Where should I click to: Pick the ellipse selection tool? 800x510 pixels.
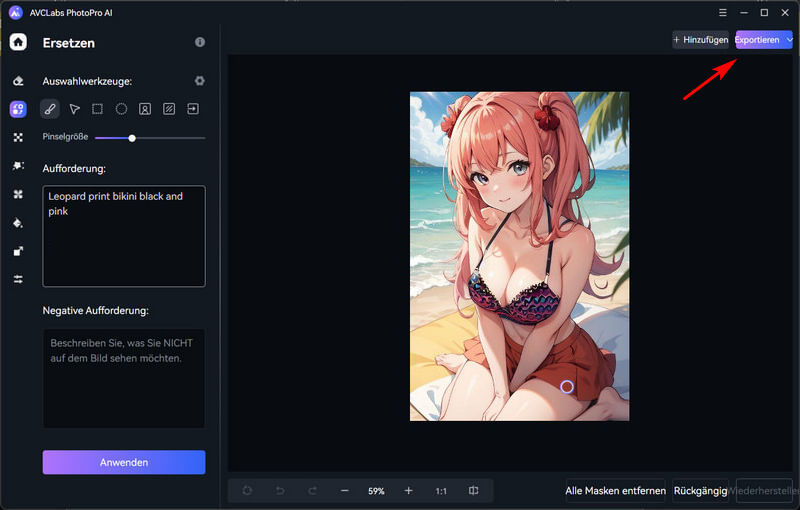click(x=121, y=109)
